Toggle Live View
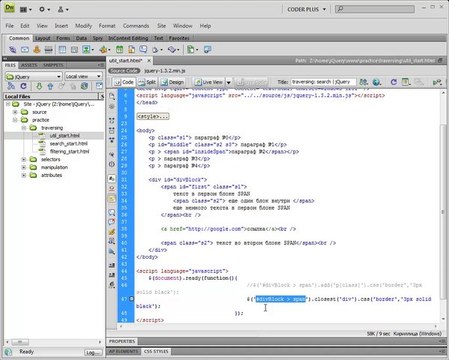The image size is (449, 360). [209, 82]
